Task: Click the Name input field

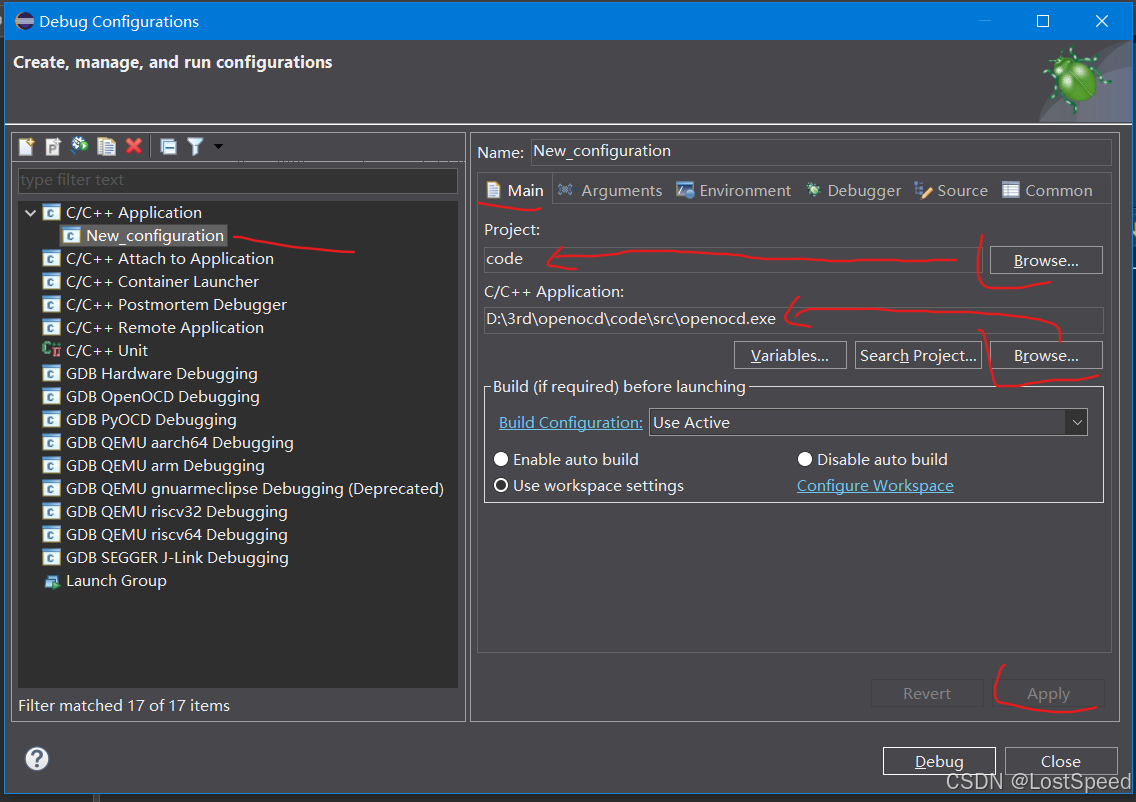Action: (x=821, y=151)
